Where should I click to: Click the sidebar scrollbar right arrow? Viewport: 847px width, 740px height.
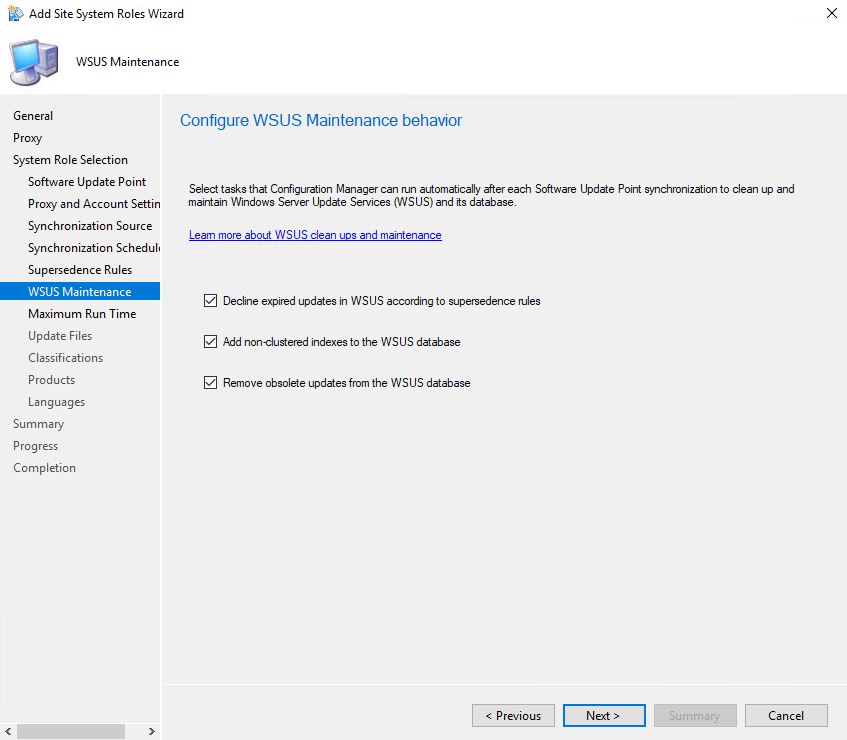(x=151, y=731)
